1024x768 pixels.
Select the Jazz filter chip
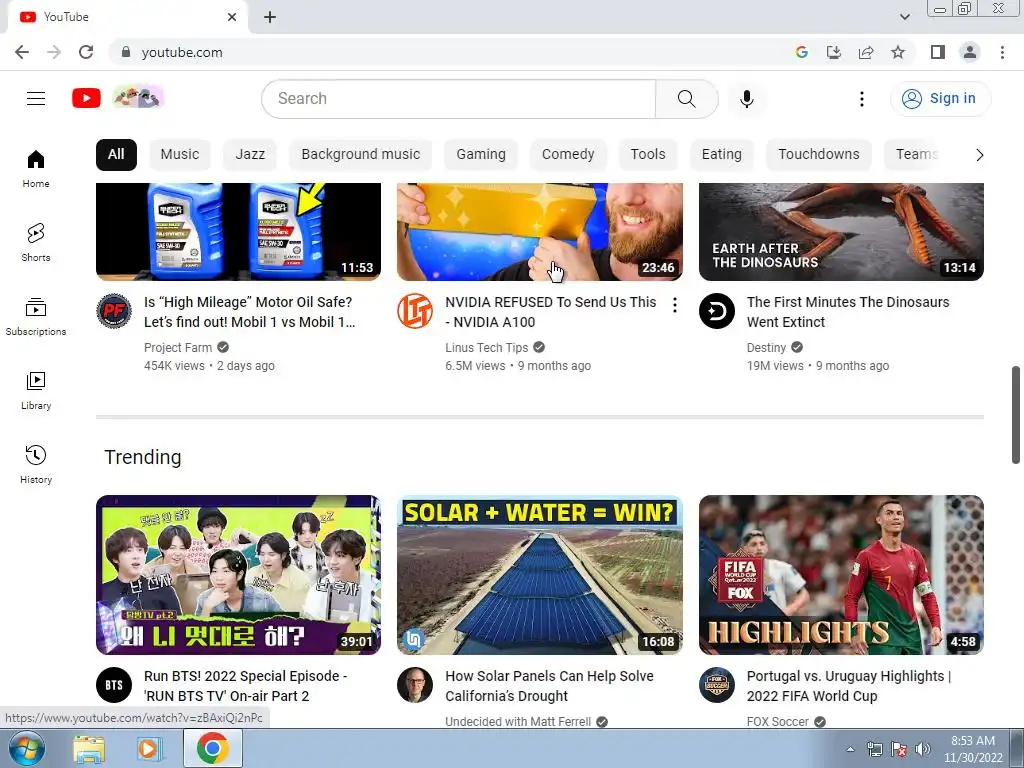[250, 155]
